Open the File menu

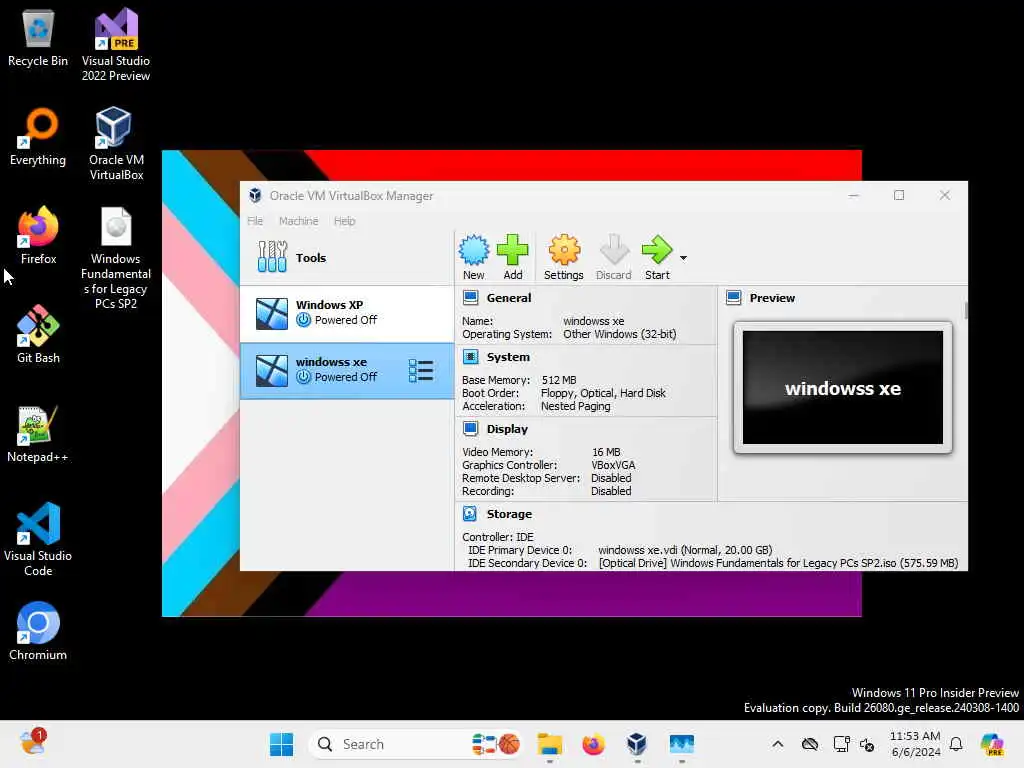click(x=255, y=221)
